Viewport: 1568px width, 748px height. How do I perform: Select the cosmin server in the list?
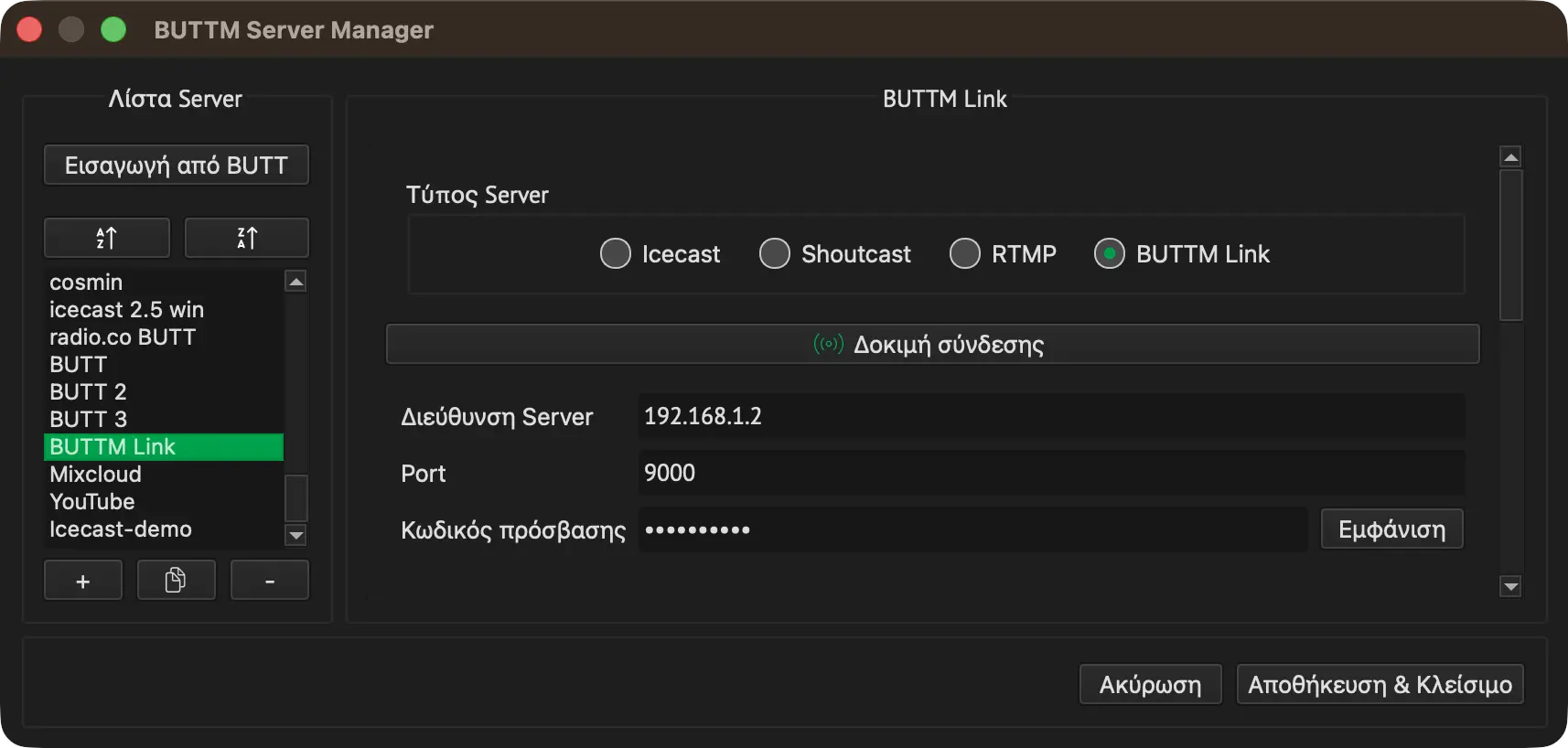[x=164, y=283]
